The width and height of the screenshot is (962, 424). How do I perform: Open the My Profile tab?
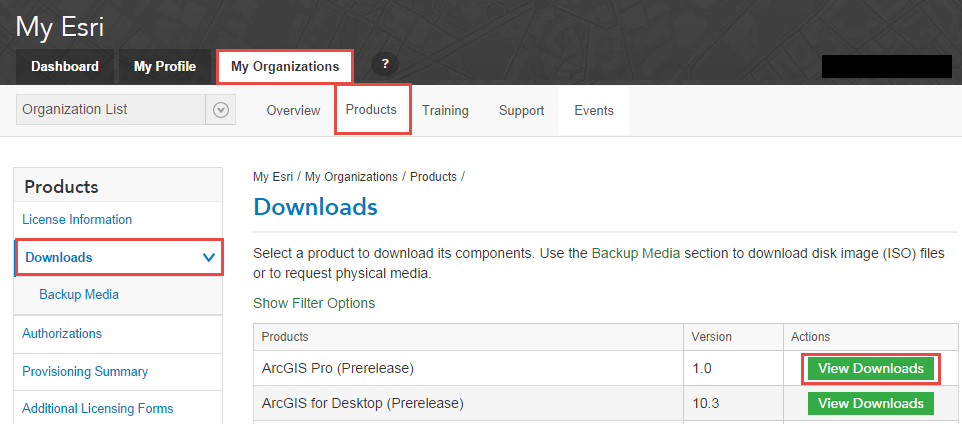165,67
